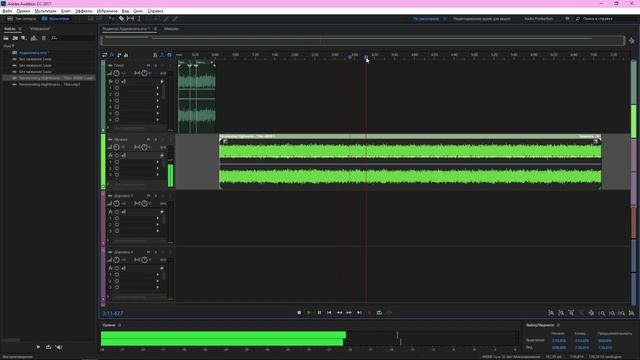
Task: Open the Выбор/Вид panel menu icon
Action: [558, 325]
